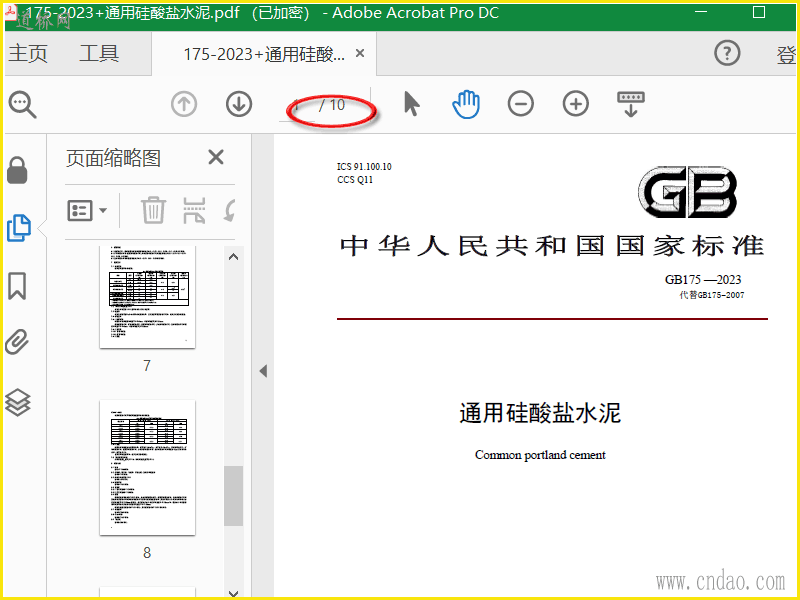Screen dimensions: 800x600
Task: Click the 代替GB175-2007 text
Action: 711,295
